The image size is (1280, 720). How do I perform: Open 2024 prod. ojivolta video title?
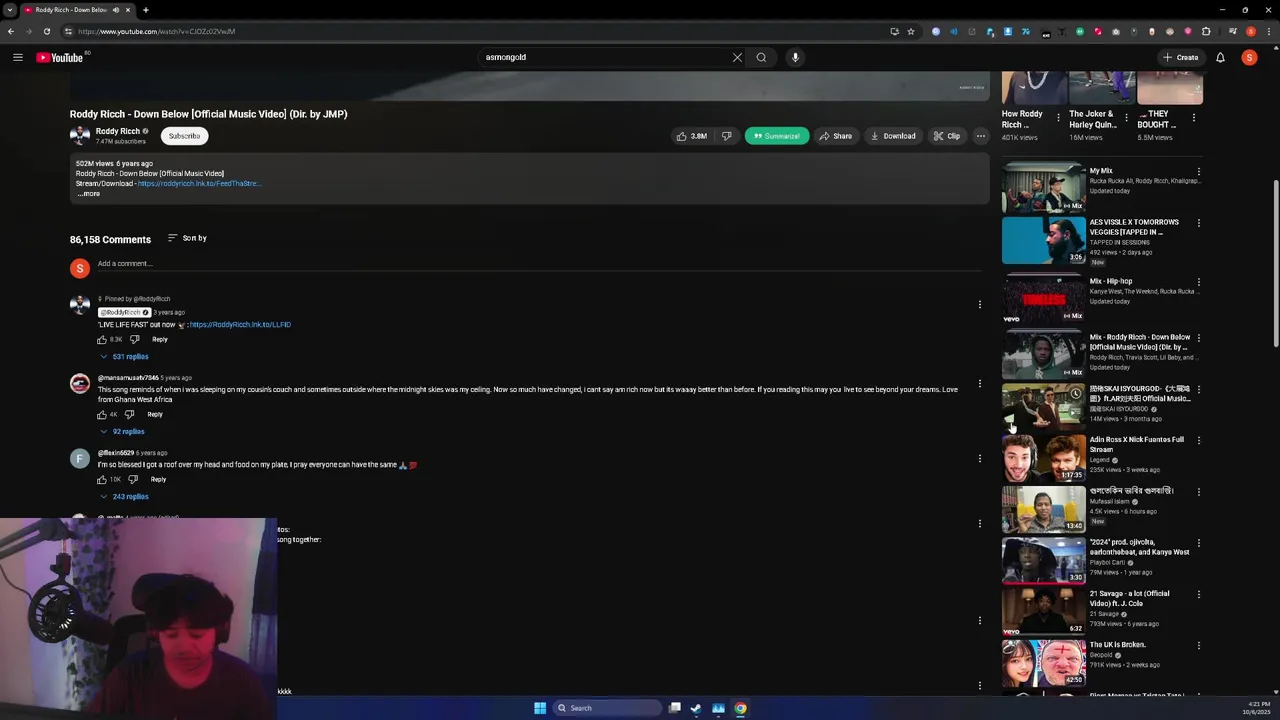point(1139,547)
